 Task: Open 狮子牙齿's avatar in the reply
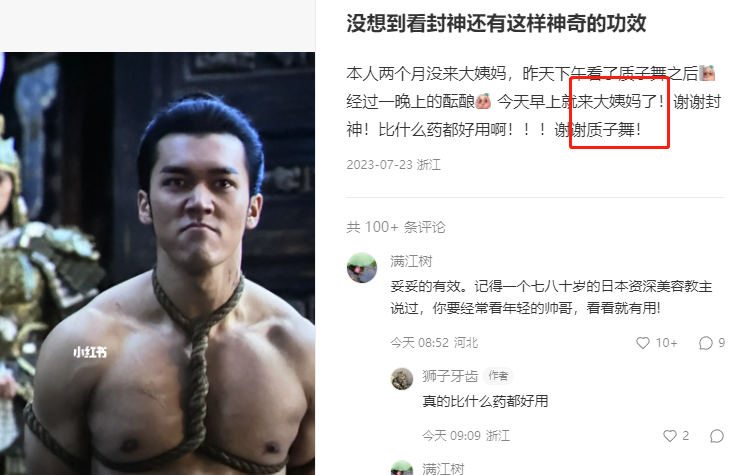tap(402, 379)
